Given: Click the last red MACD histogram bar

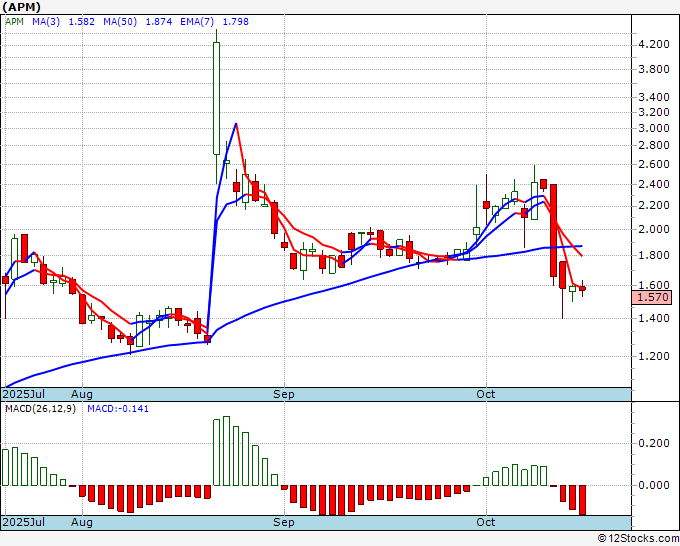Looking at the screenshot, I should pos(582,500).
